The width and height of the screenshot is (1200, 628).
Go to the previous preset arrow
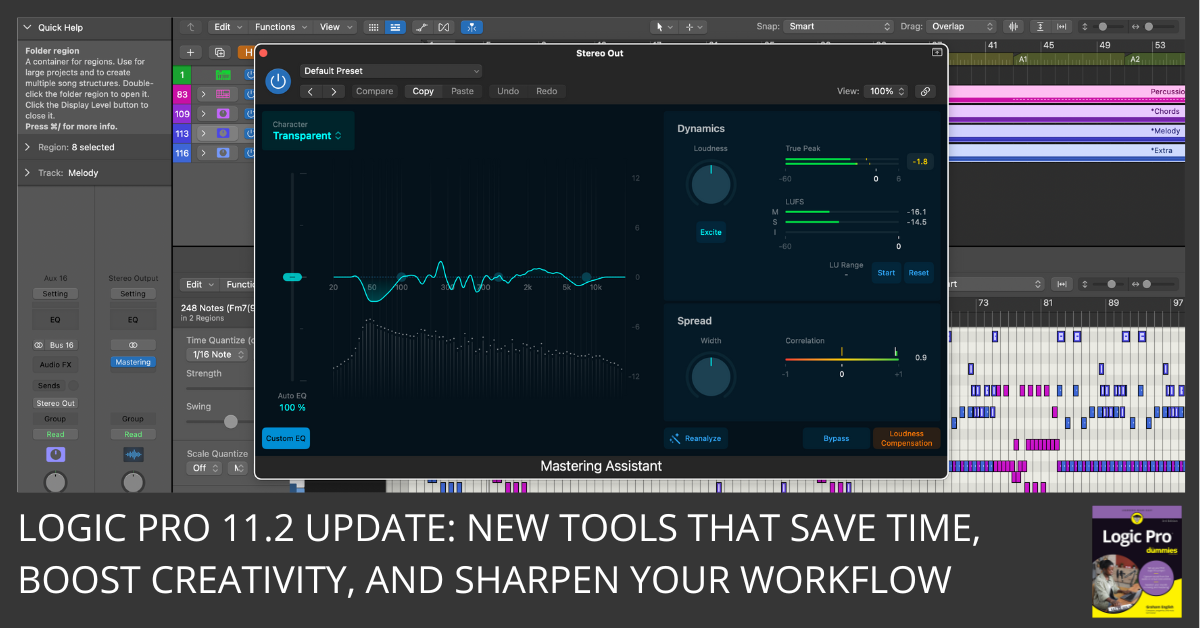(x=310, y=91)
